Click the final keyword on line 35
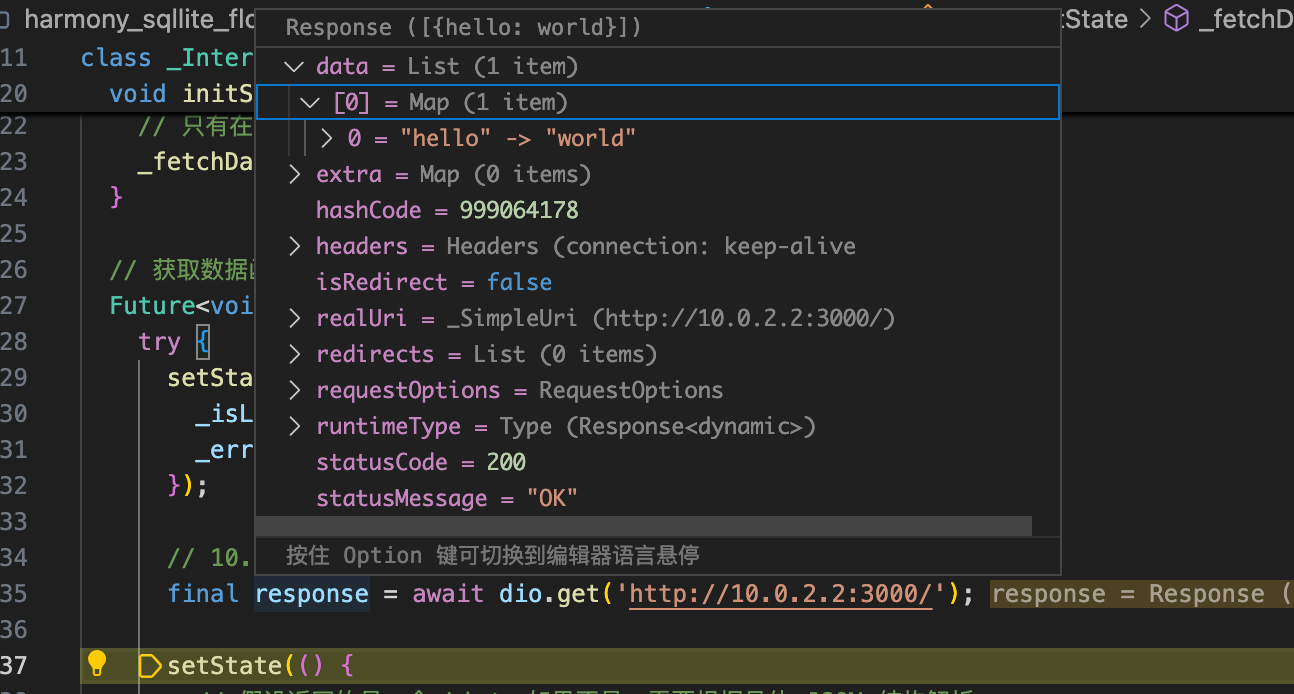The height and width of the screenshot is (694, 1294). [203, 594]
